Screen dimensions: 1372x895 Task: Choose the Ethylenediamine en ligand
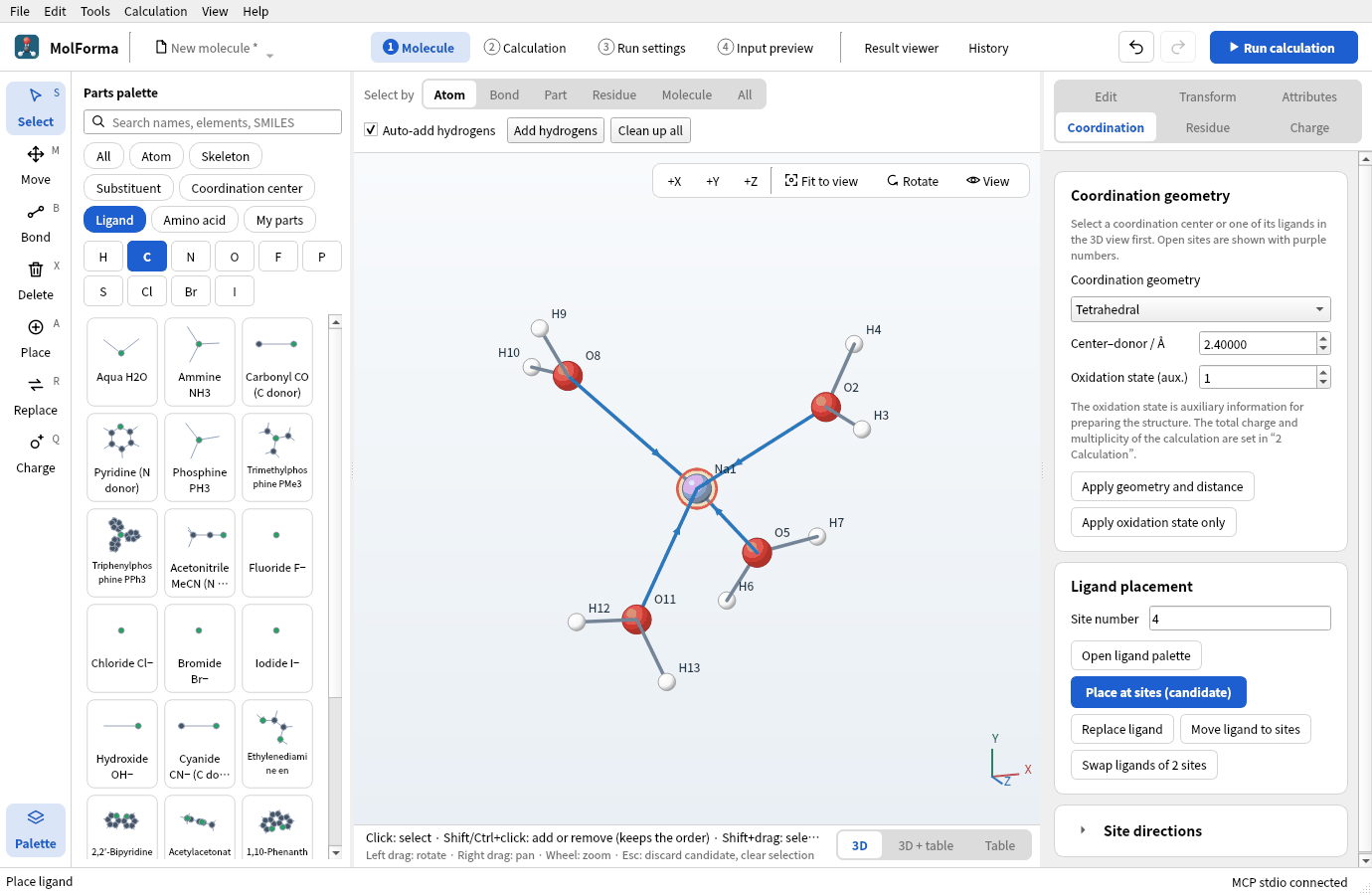pyautogui.click(x=277, y=744)
